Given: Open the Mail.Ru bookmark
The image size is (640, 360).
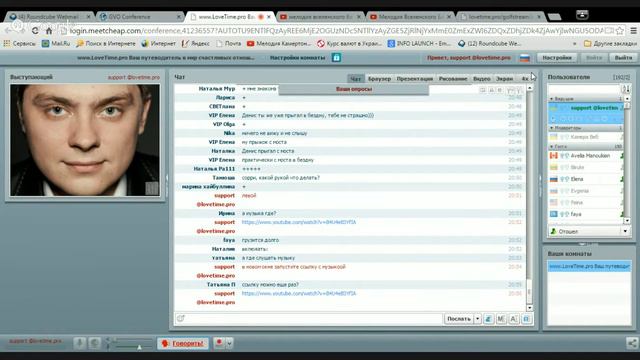Looking at the screenshot, I should [x=56, y=43].
